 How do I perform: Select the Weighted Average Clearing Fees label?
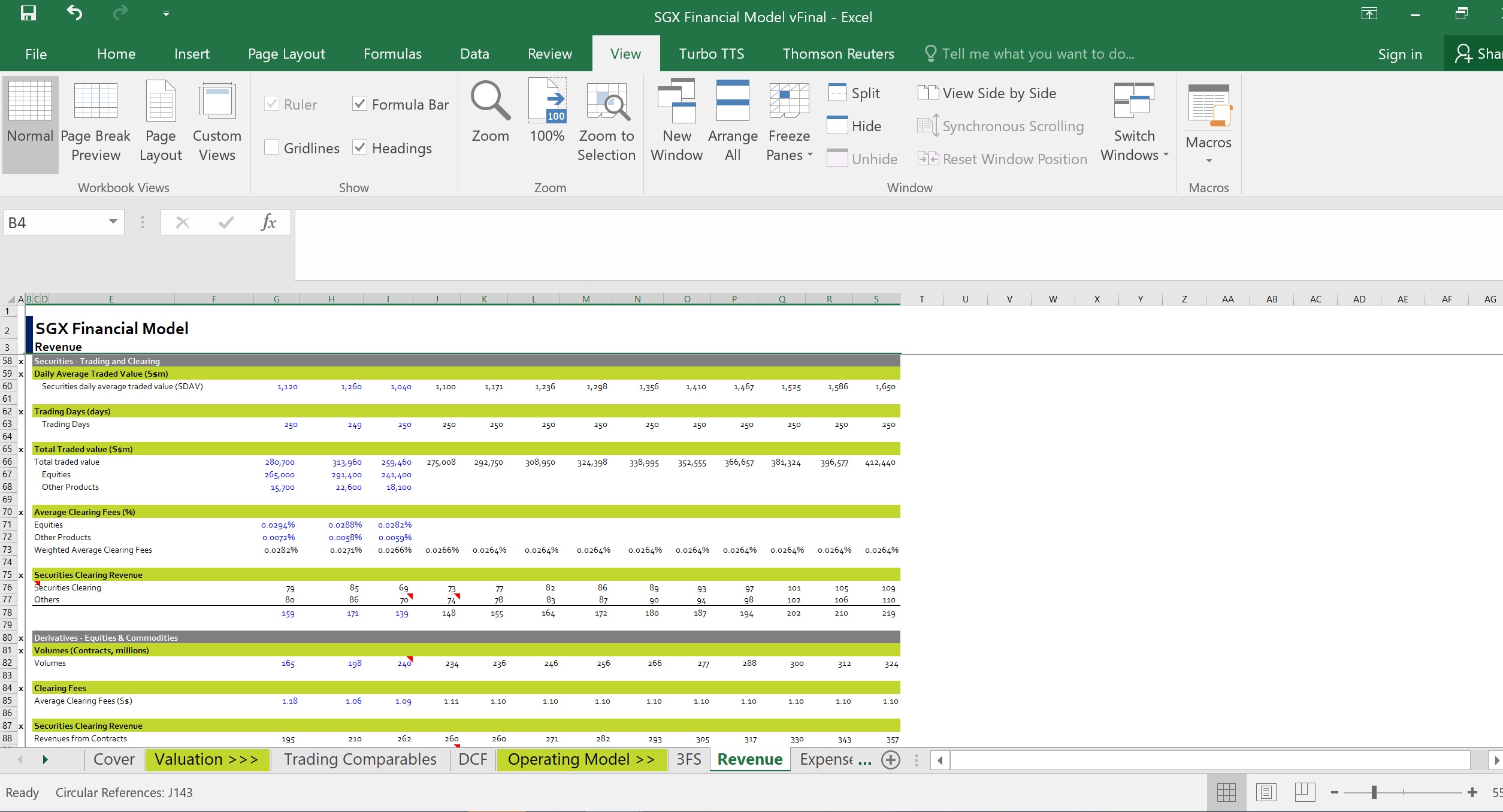click(93, 550)
